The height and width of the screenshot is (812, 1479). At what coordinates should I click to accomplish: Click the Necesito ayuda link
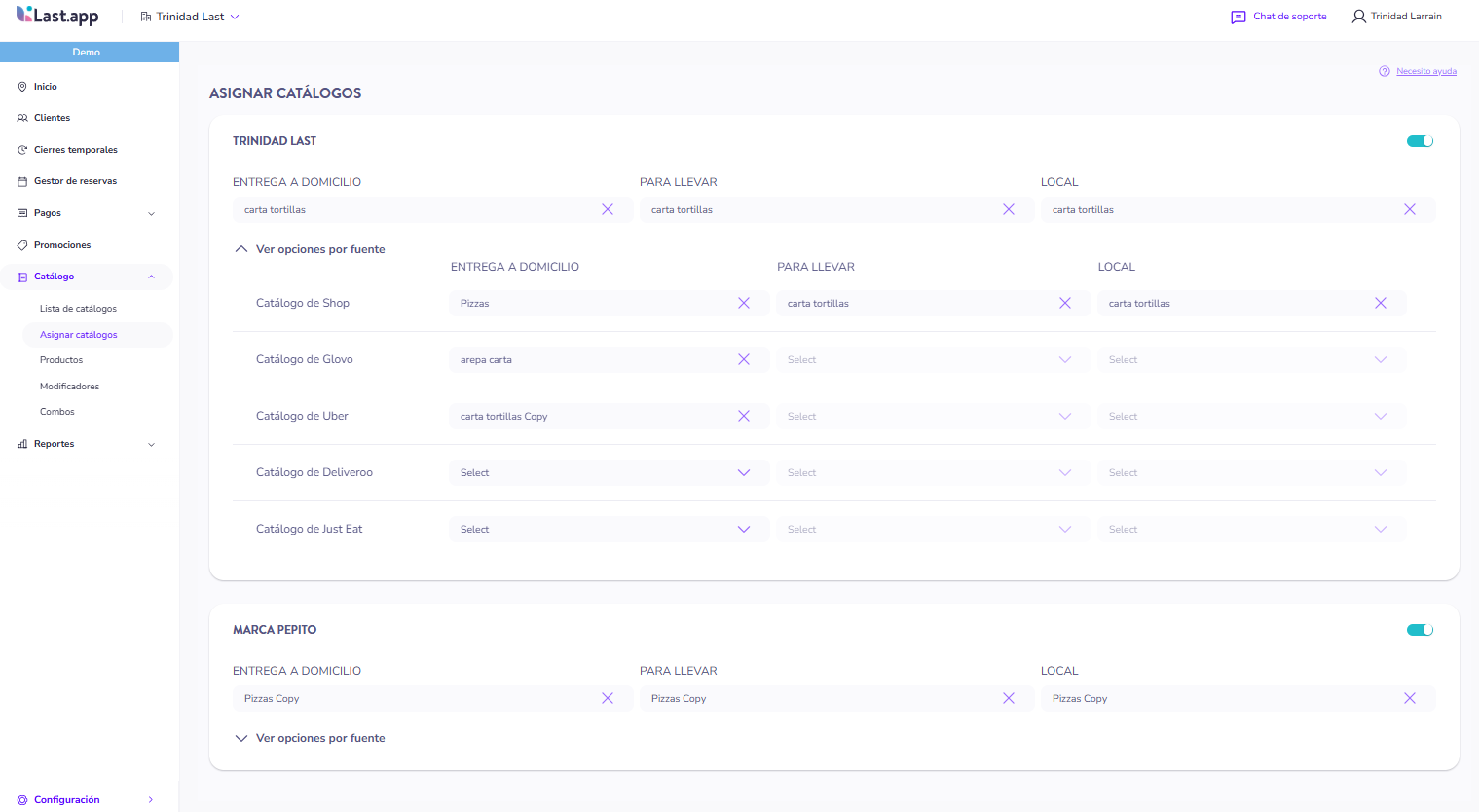(1426, 71)
